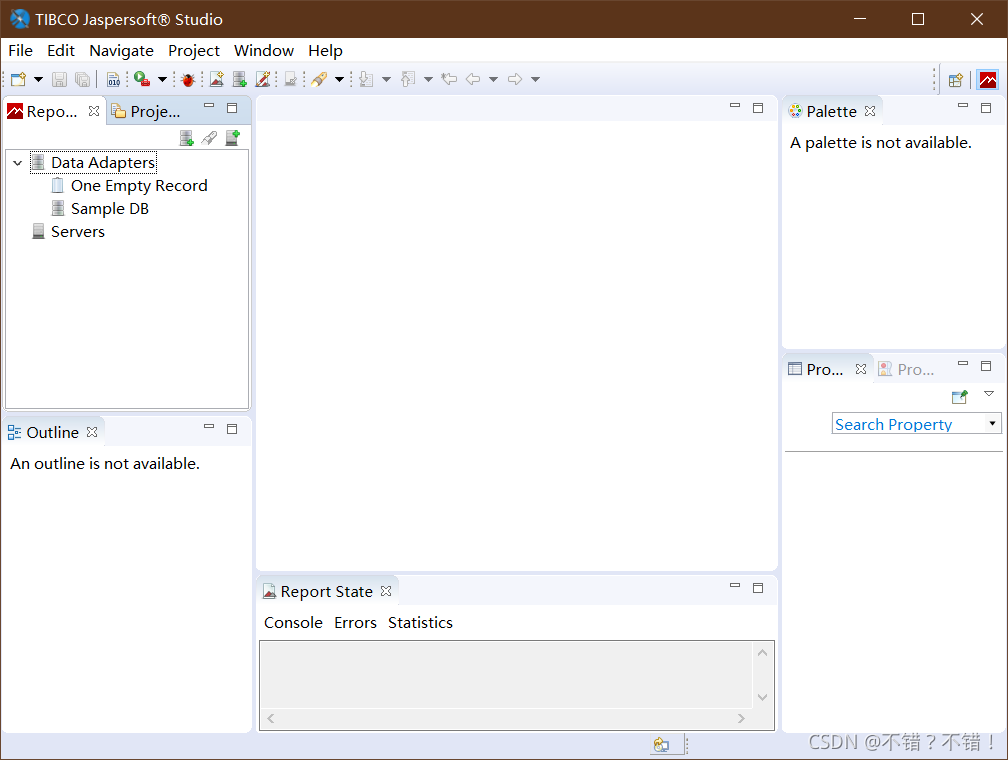The image size is (1008, 760).
Task: Click the Next Annotation toolbar icon
Action: [x=366, y=79]
